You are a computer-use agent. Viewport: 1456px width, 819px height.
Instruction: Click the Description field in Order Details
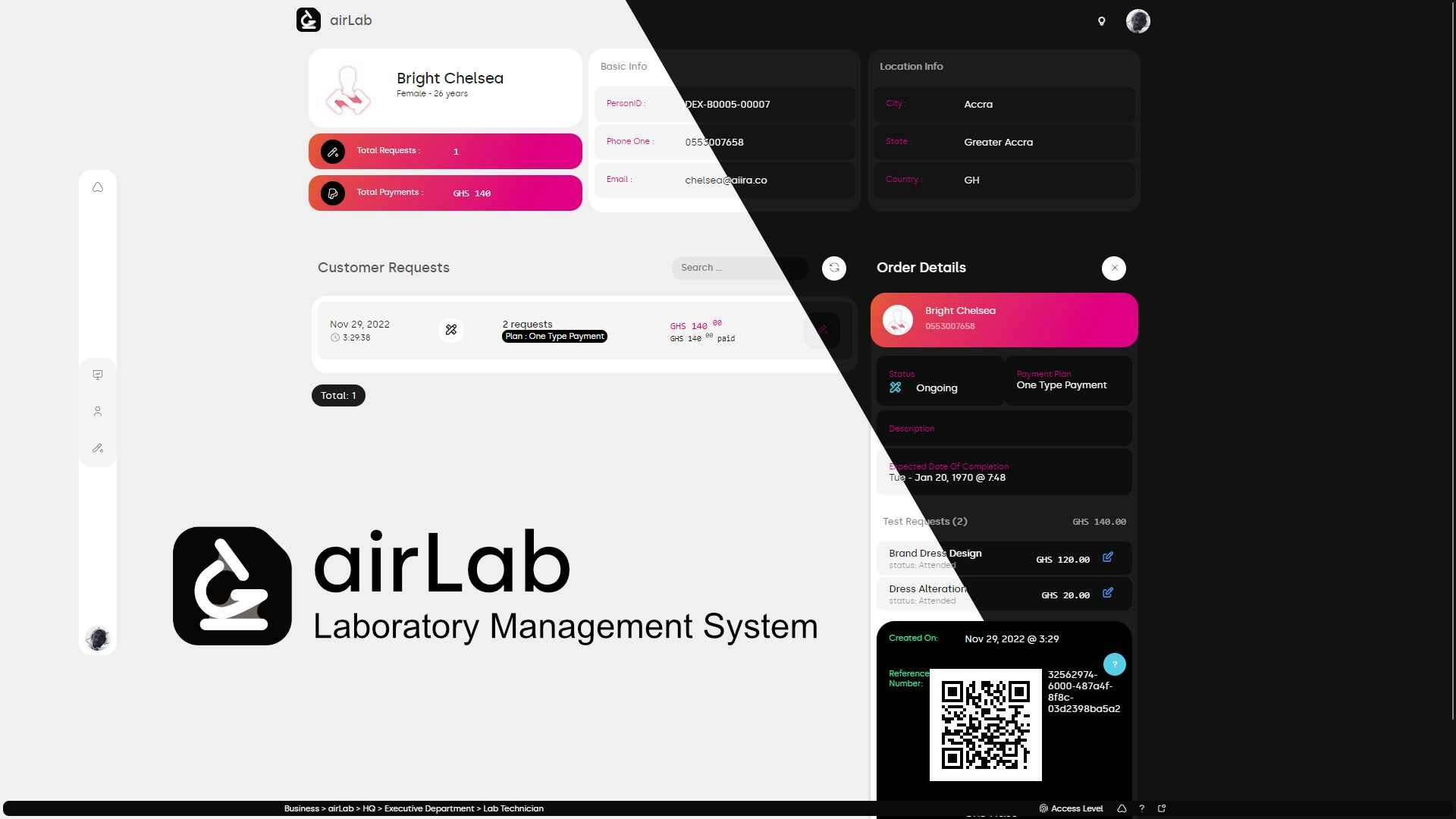[x=1004, y=428]
